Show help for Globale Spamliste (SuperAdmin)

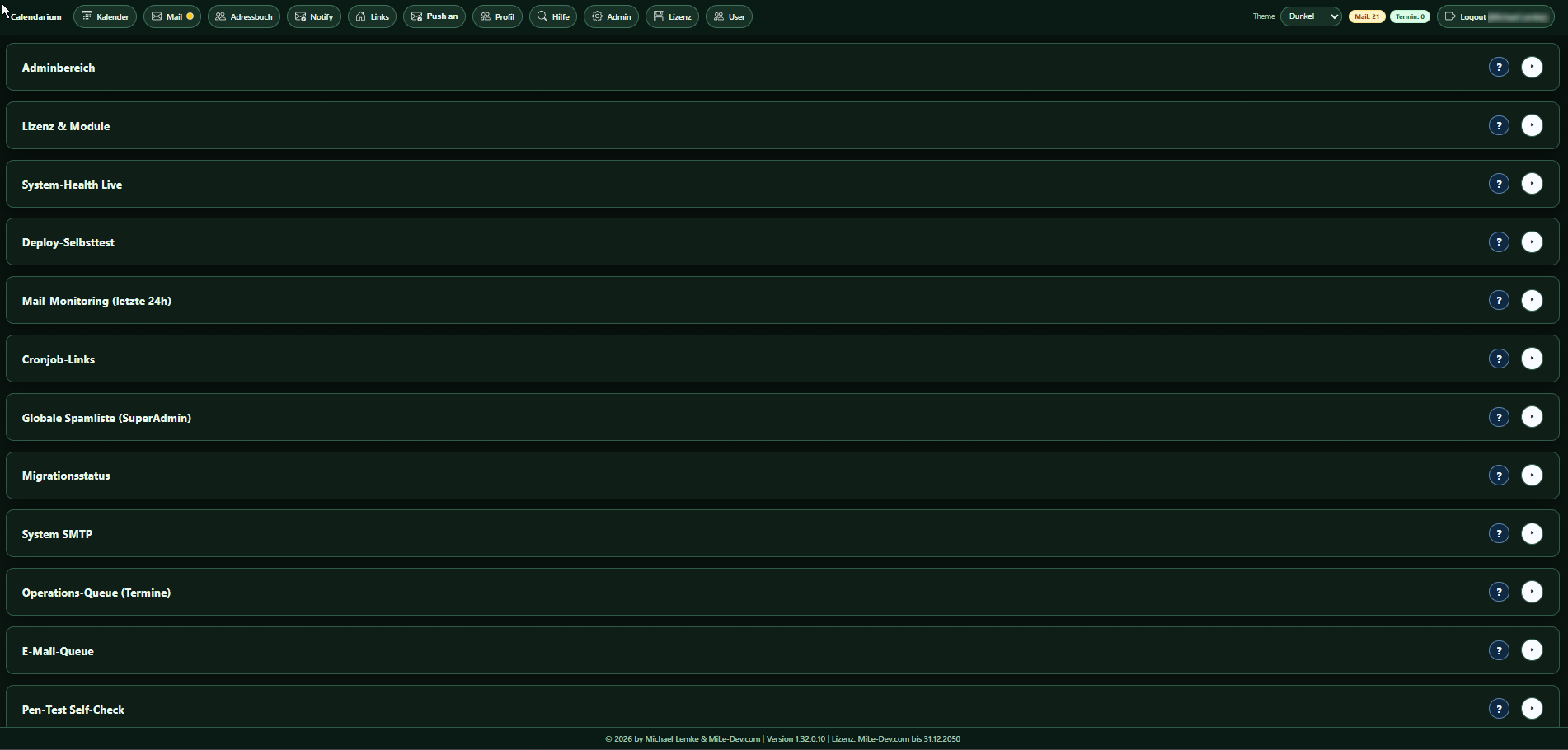(x=1499, y=417)
